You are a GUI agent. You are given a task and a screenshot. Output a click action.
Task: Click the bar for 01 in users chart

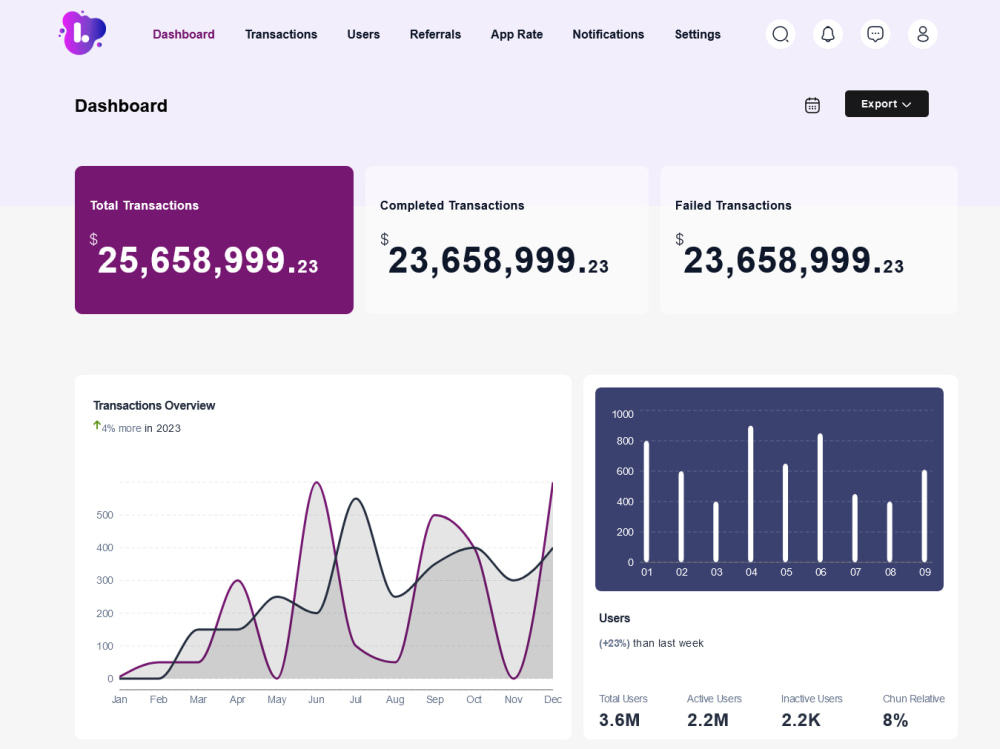pyautogui.click(x=646, y=501)
